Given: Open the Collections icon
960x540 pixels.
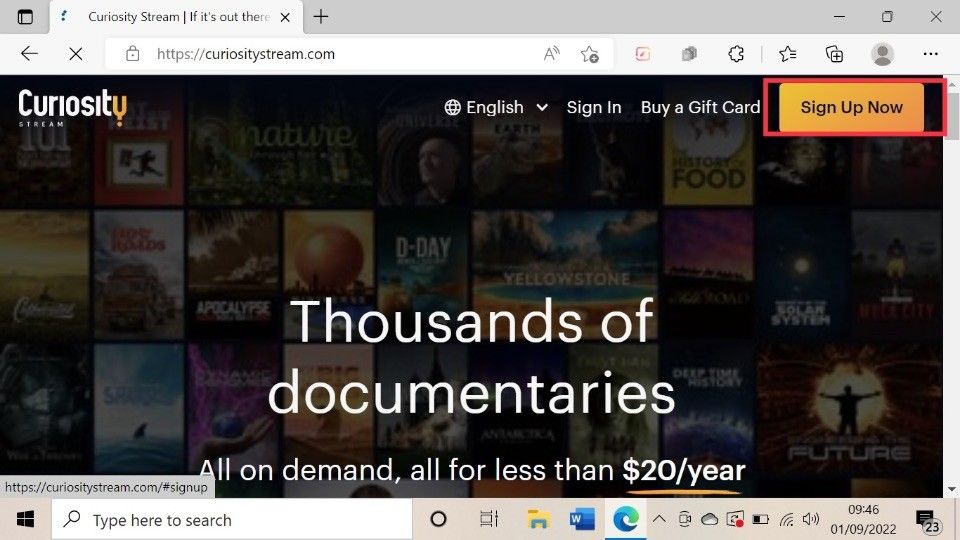Looking at the screenshot, I should [834, 54].
